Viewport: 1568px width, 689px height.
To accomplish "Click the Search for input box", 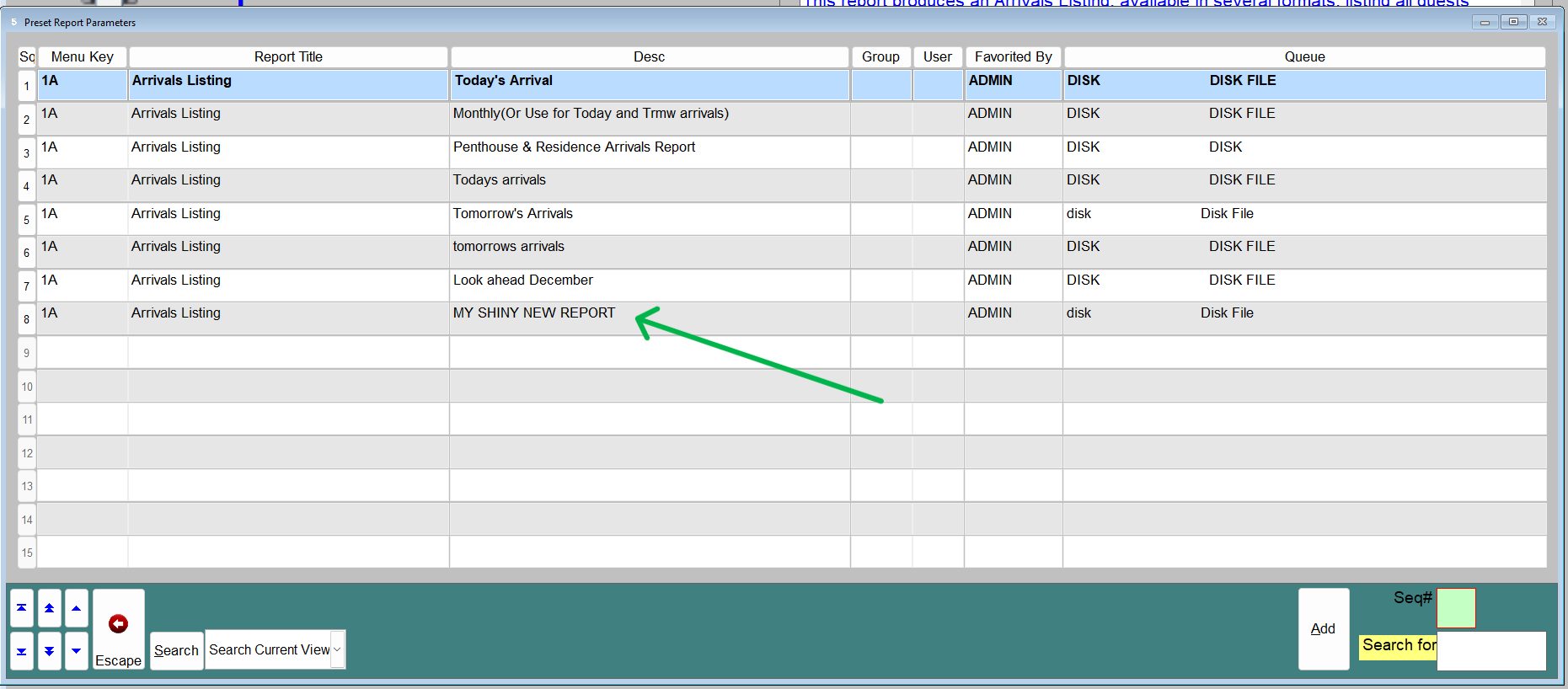I will pos(1490,651).
